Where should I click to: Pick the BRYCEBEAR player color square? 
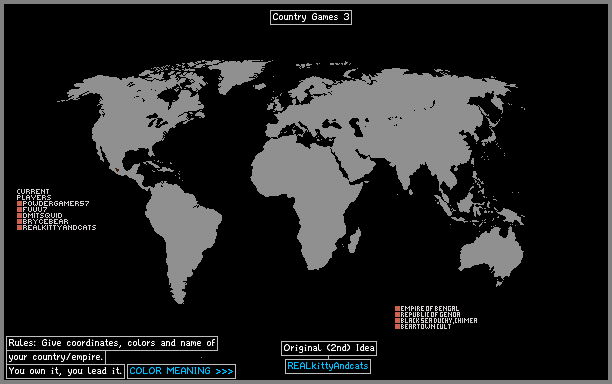click(x=19, y=222)
